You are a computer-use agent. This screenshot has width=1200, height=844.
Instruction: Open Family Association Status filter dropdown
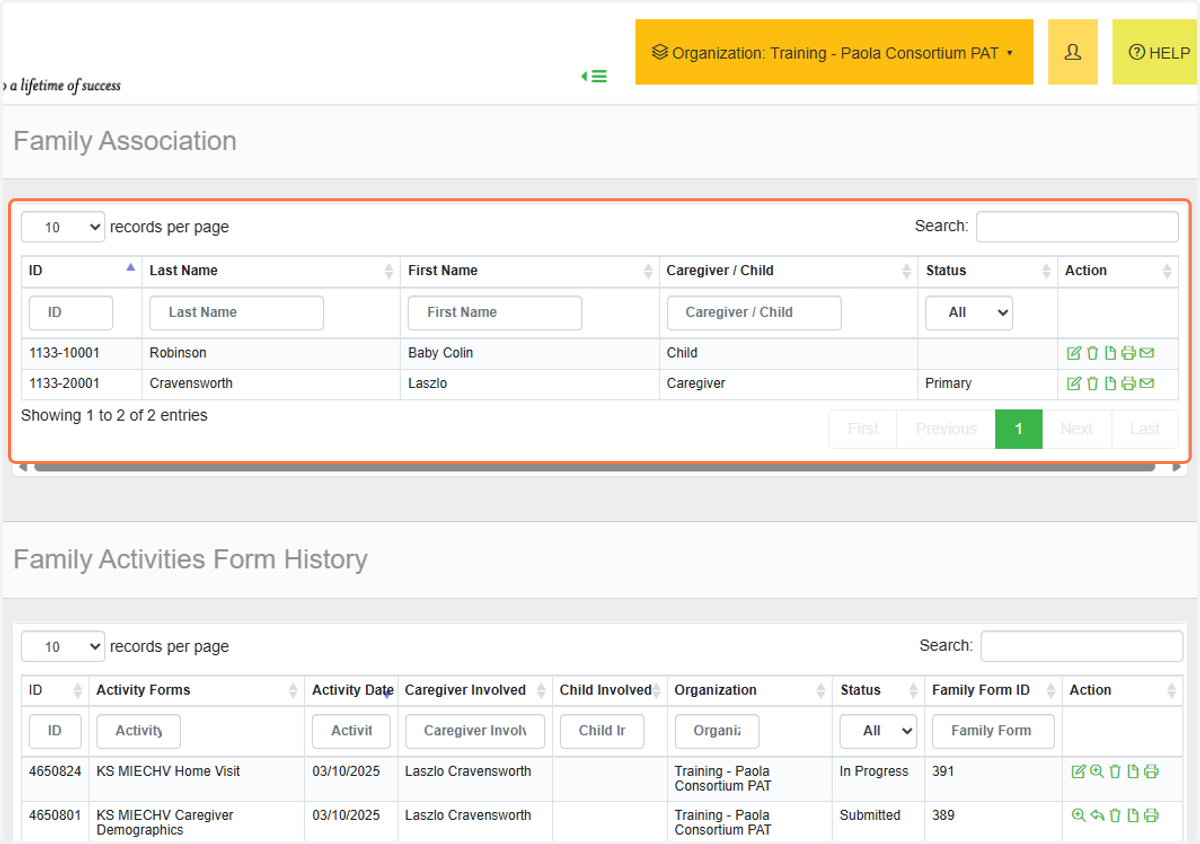(x=969, y=312)
